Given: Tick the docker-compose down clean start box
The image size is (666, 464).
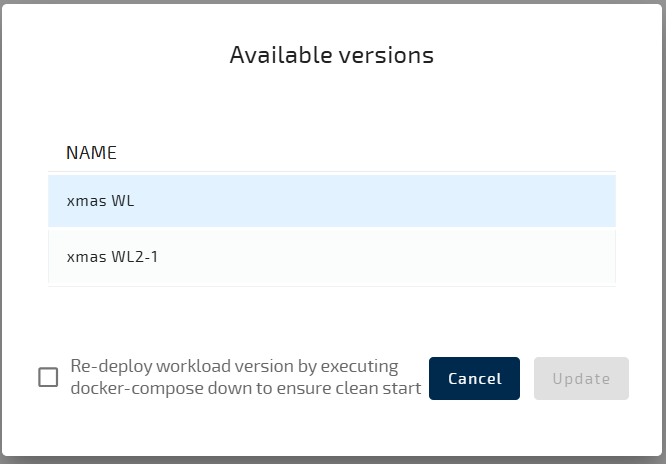Looking at the screenshot, I should click(48, 377).
